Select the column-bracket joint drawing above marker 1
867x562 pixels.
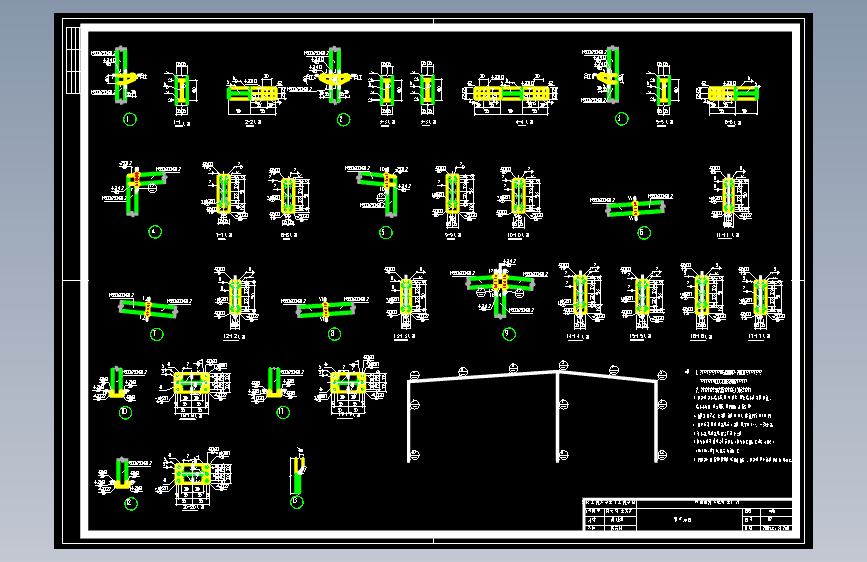point(121,75)
